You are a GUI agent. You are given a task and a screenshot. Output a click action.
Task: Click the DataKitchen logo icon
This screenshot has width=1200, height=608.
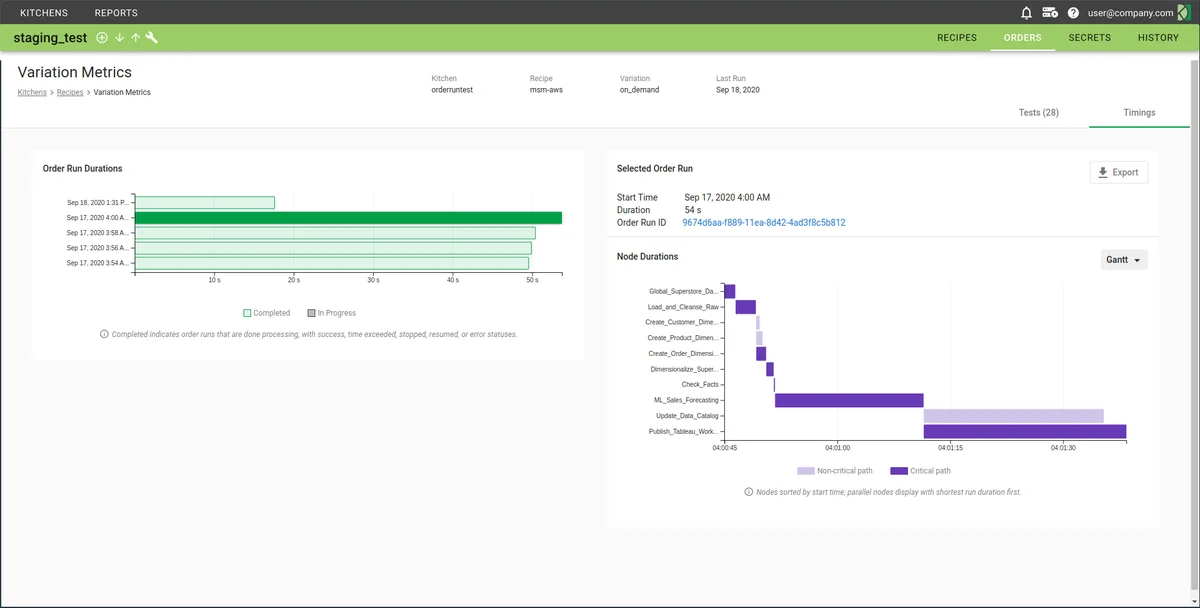(x=1184, y=13)
